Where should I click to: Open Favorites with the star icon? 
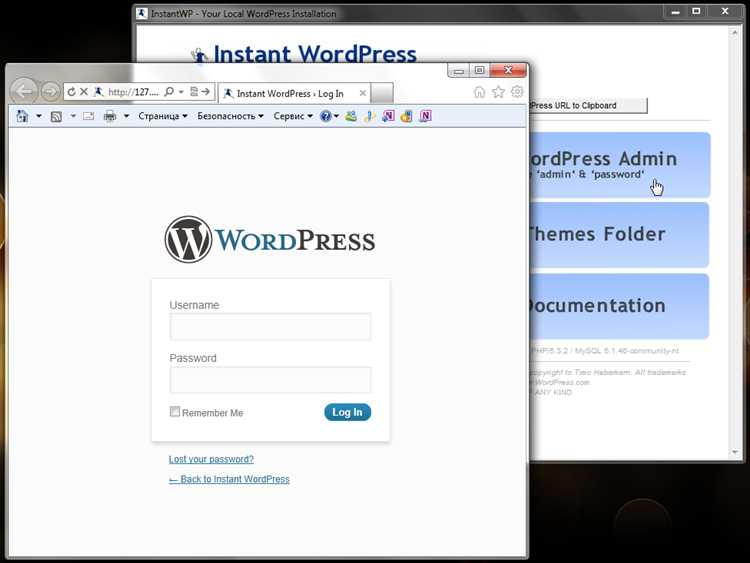498,91
